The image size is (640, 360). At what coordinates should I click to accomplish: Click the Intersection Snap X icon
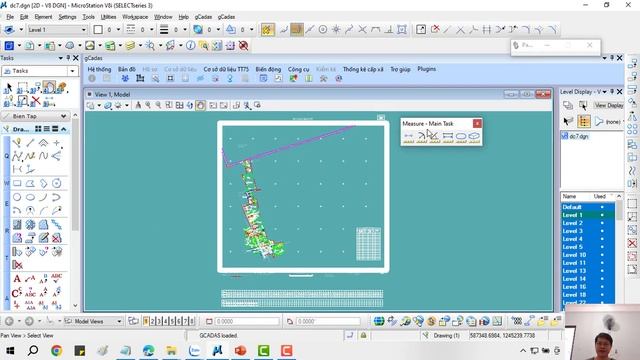pos(362,29)
